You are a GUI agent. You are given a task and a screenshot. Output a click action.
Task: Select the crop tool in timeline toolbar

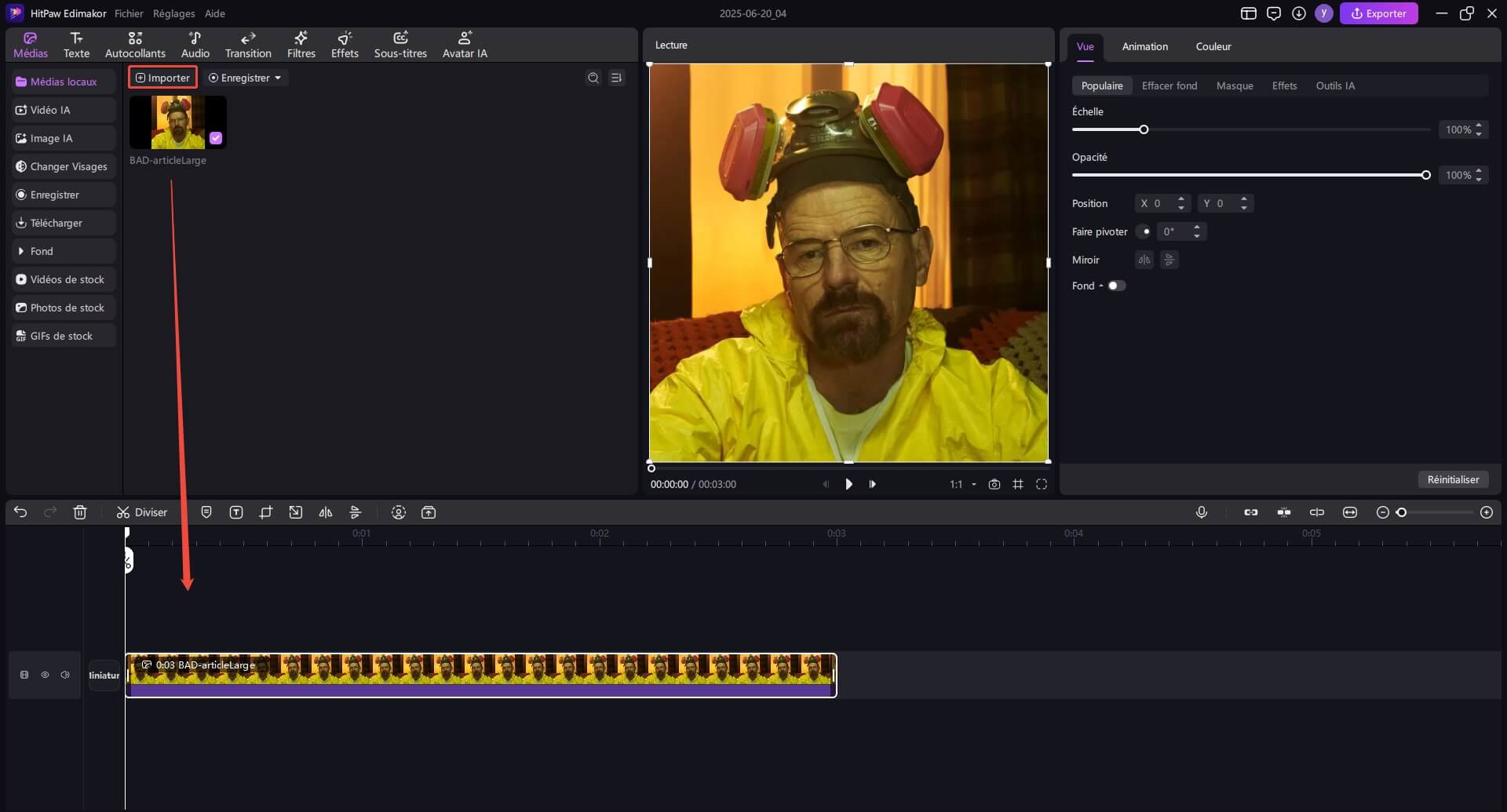pyautogui.click(x=266, y=512)
